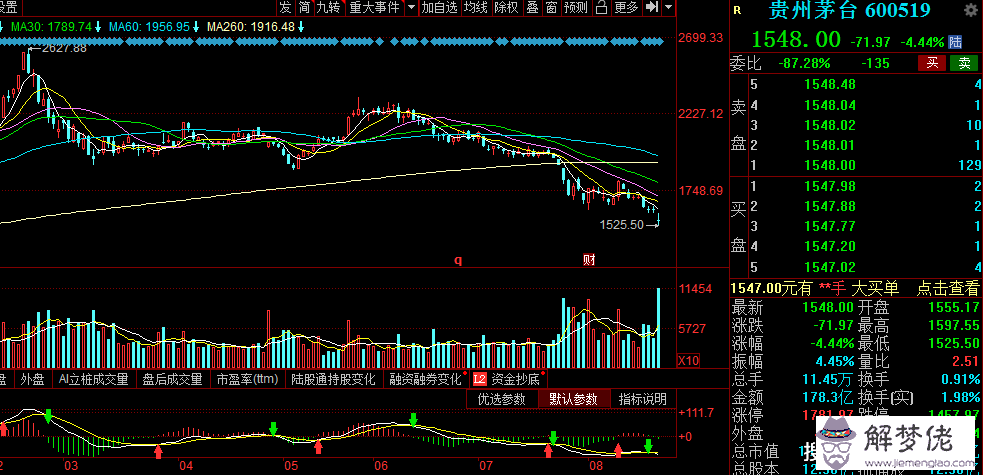
Task: Click the 点击查看 link
Action: click(x=947, y=288)
